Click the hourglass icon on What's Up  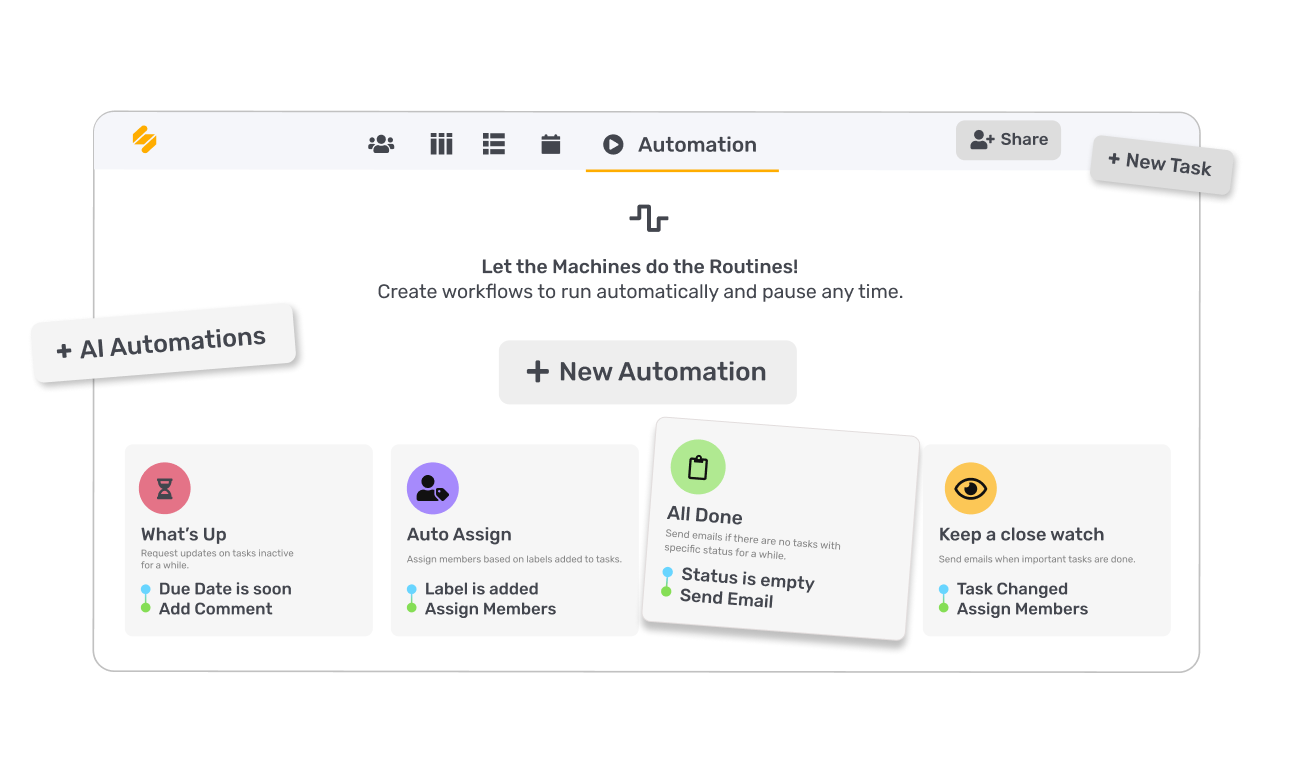click(x=165, y=488)
